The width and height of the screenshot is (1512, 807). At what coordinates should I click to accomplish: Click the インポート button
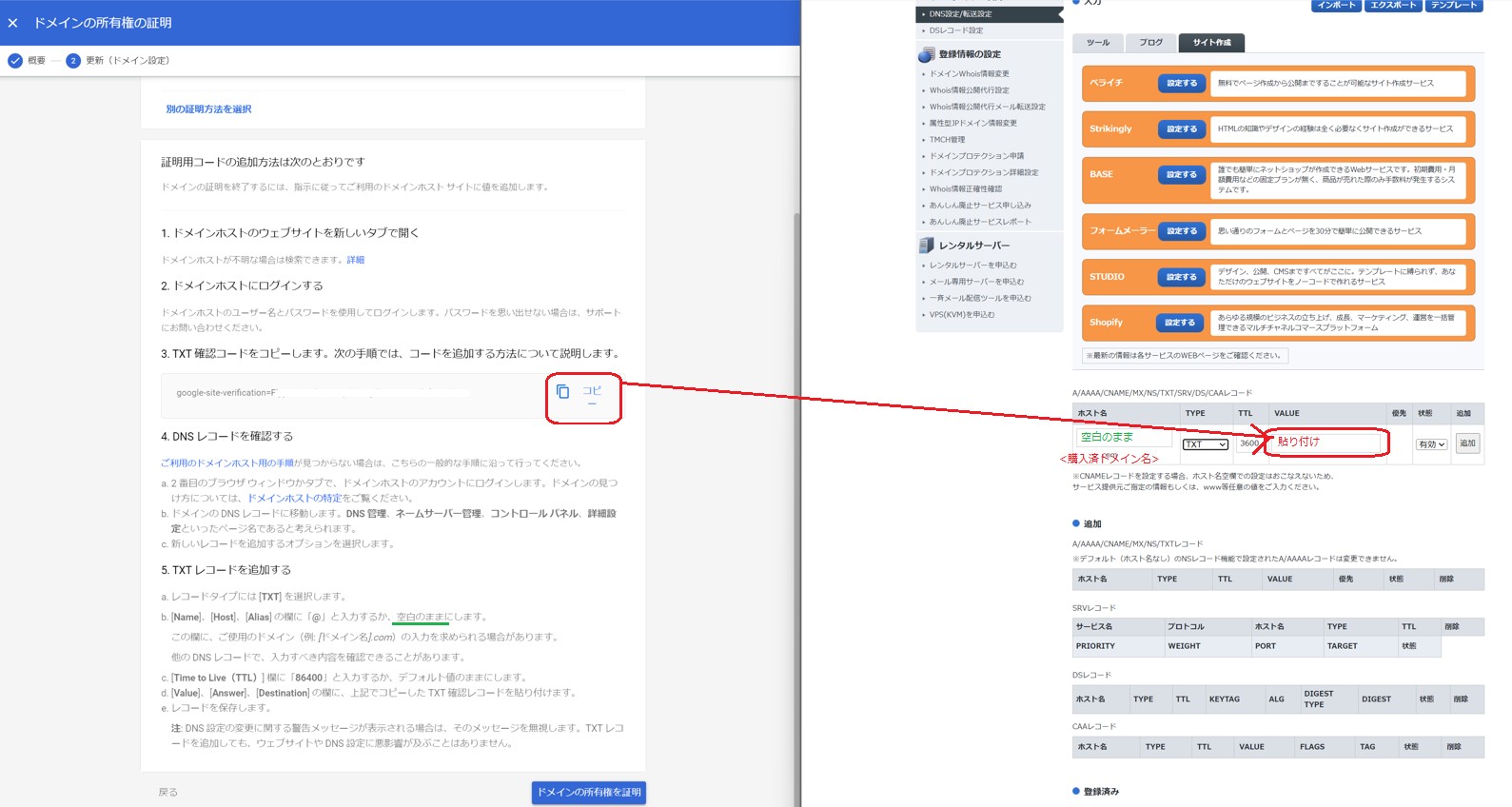pos(1336,6)
